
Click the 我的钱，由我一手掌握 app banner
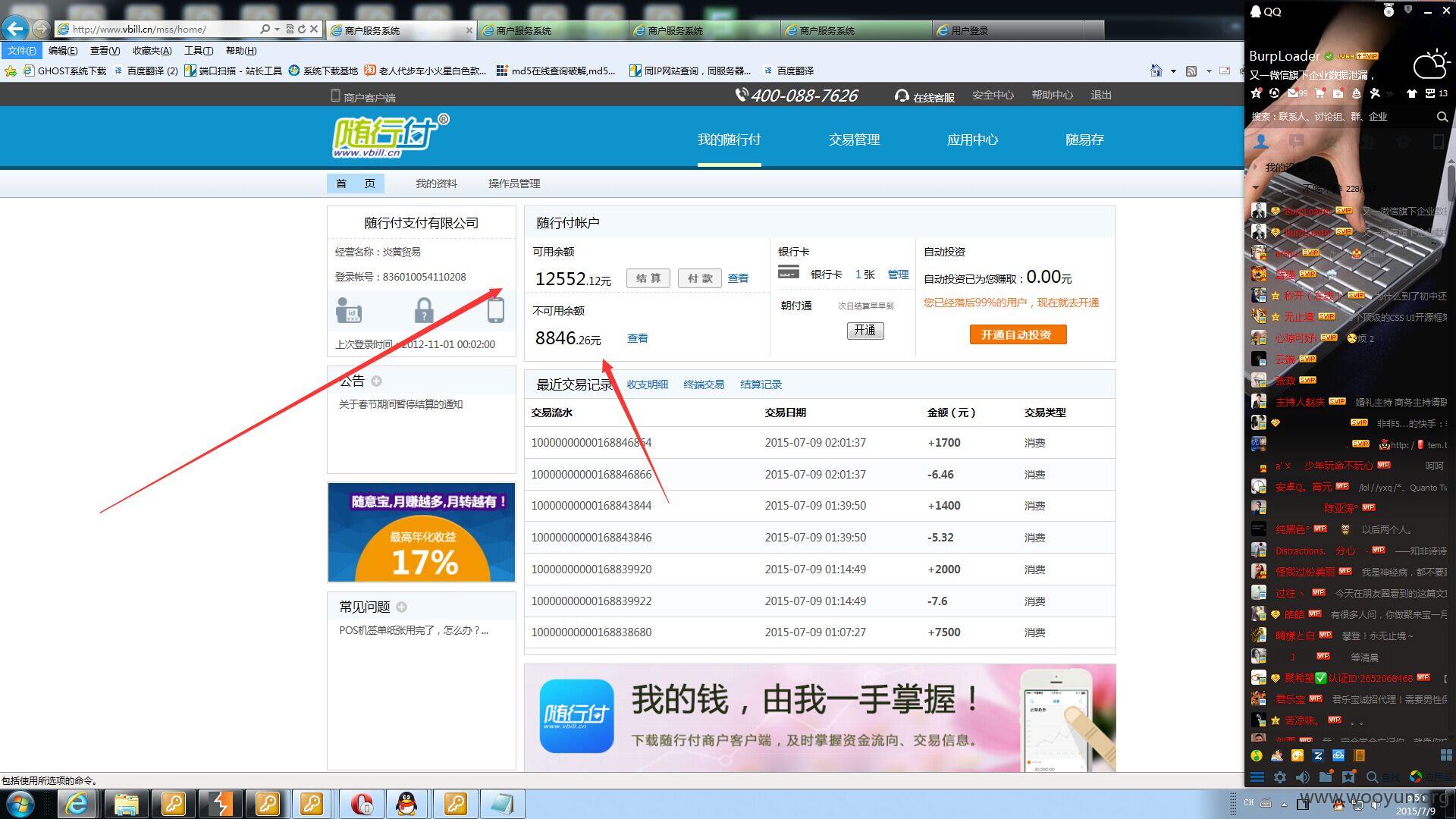click(x=820, y=718)
